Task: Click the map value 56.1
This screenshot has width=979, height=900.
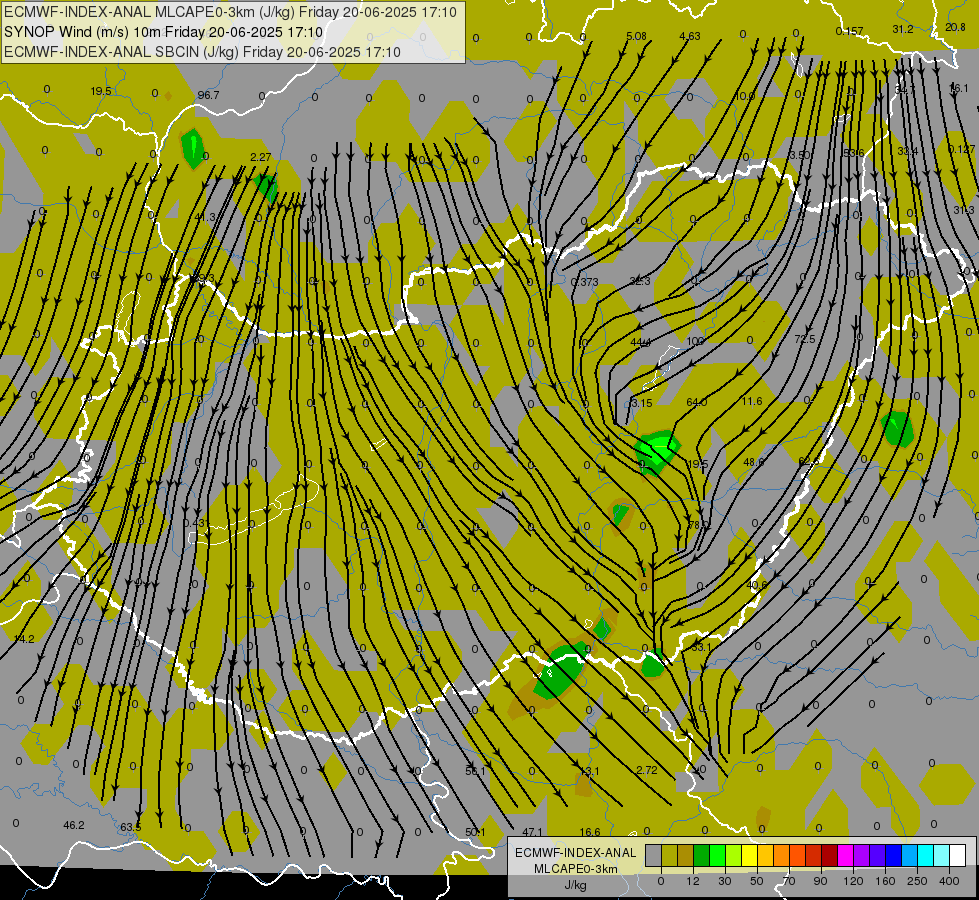Action: pos(475,771)
